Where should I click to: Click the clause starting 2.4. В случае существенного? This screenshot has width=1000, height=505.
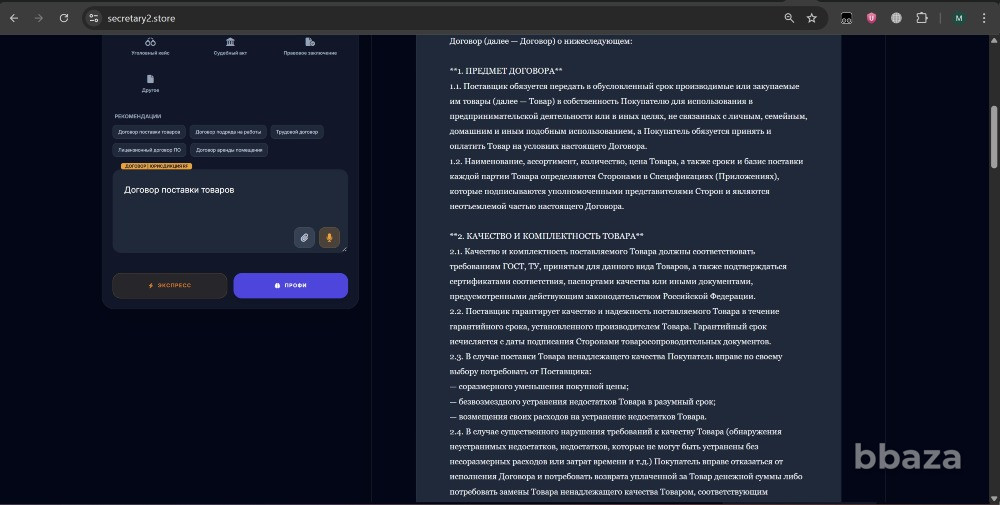[615, 432]
